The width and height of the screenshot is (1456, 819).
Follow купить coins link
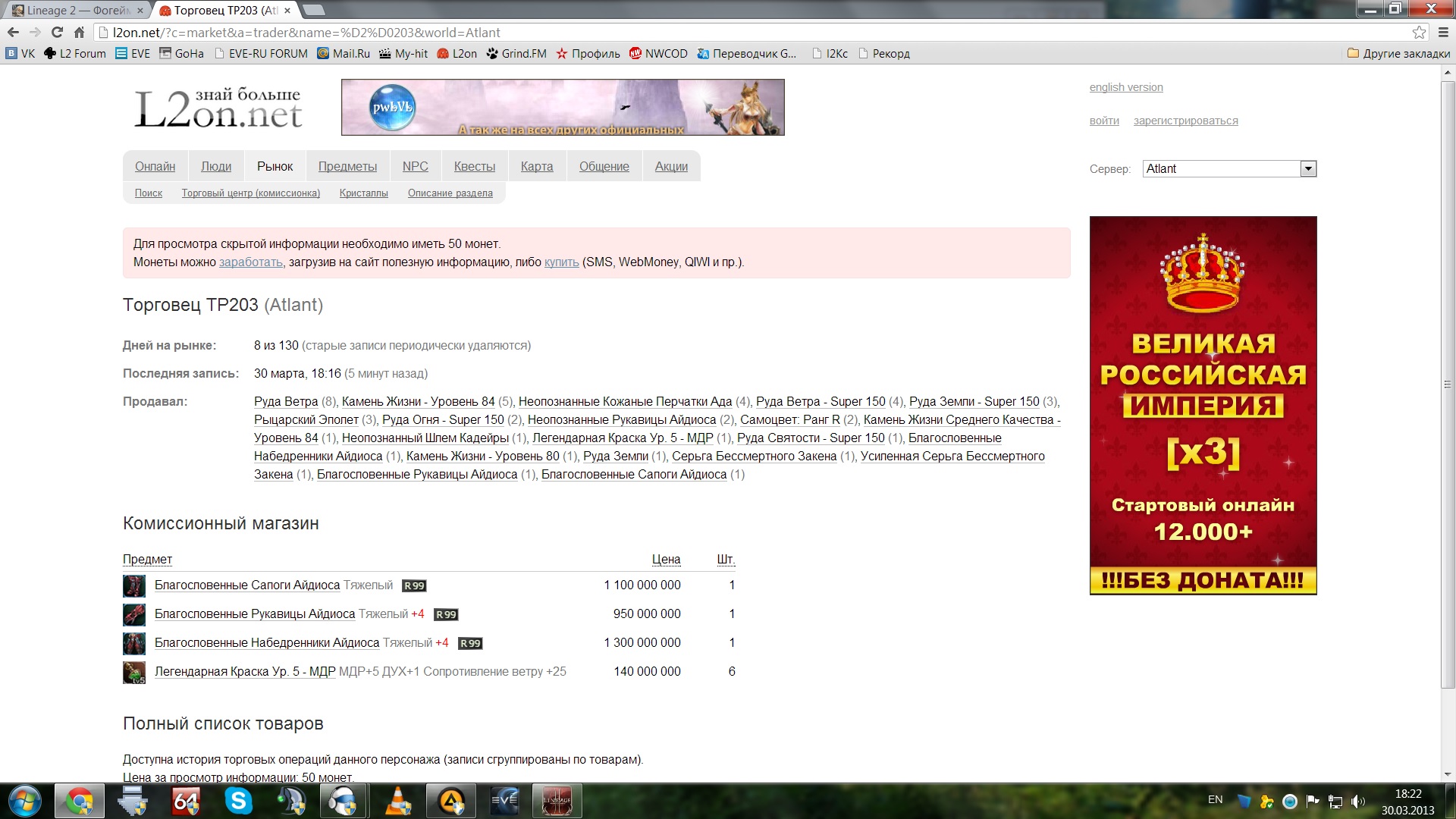tap(562, 262)
